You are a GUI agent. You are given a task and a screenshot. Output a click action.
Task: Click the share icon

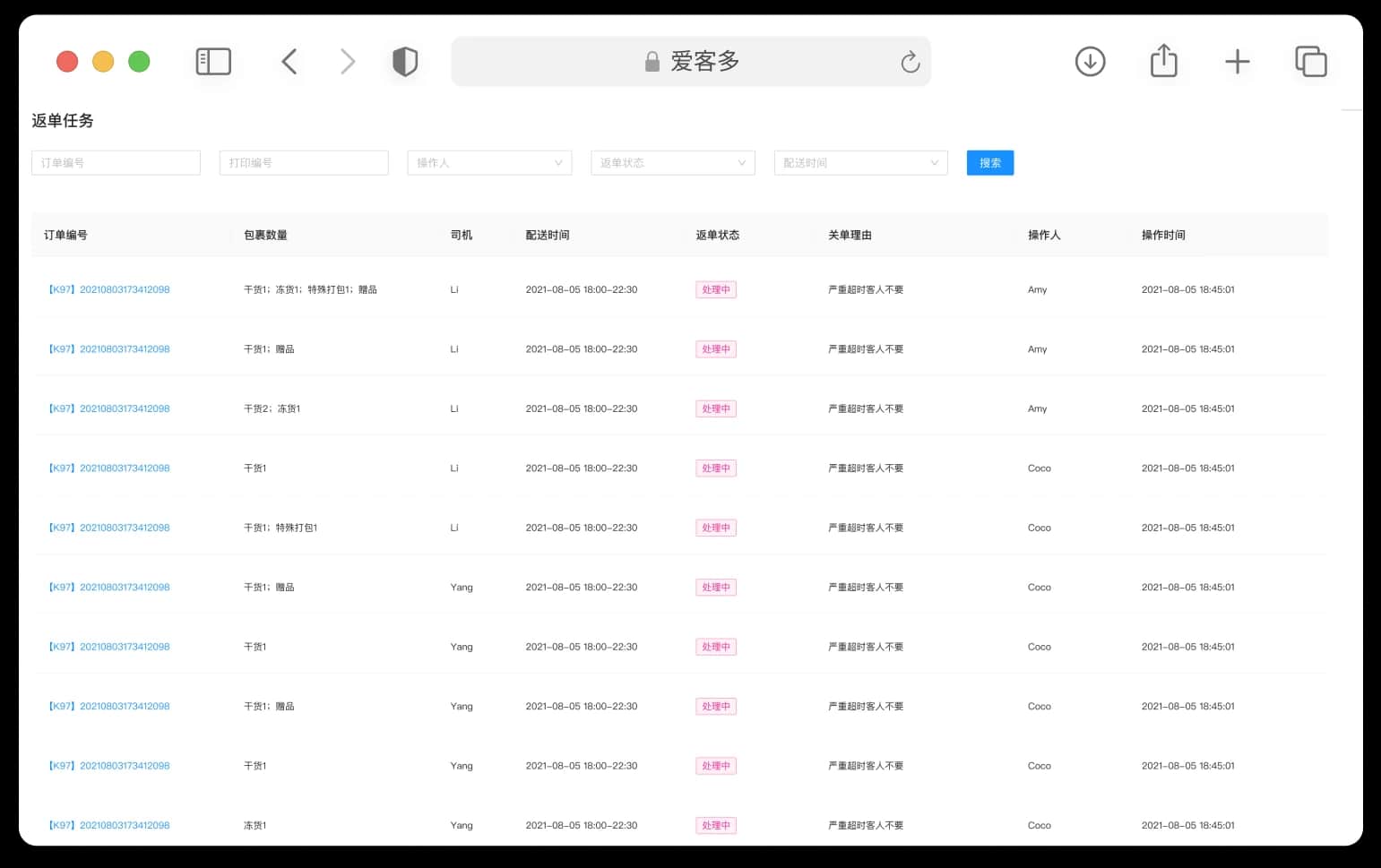pyautogui.click(x=1163, y=61)
